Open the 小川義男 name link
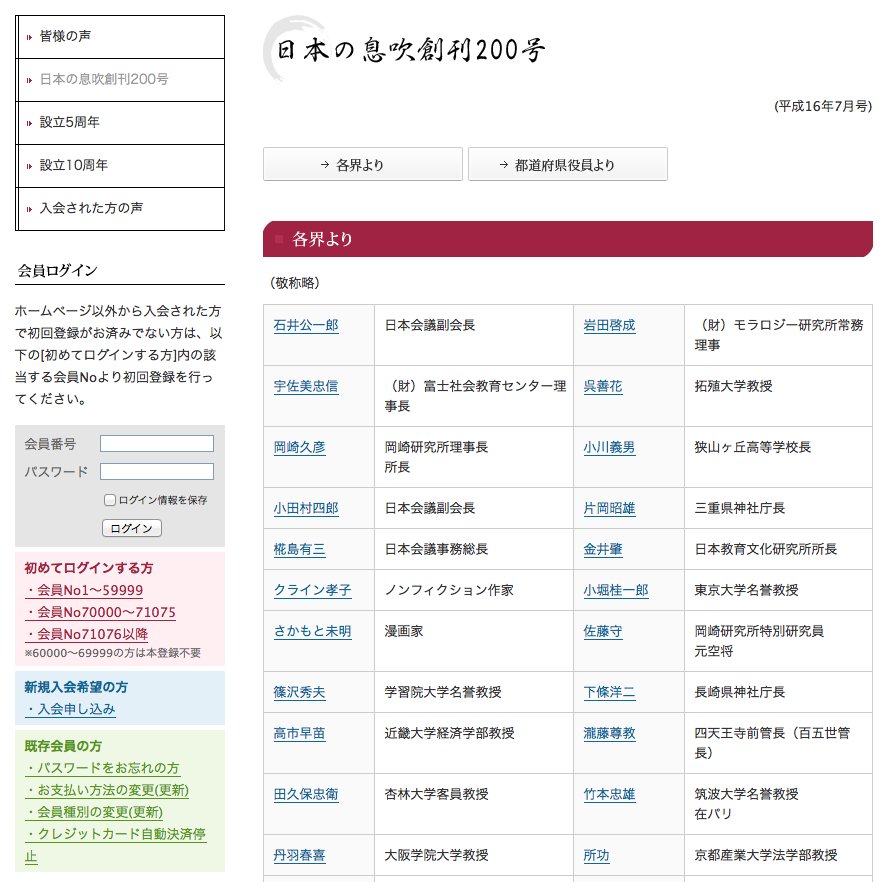 click(x=609, y=448)
